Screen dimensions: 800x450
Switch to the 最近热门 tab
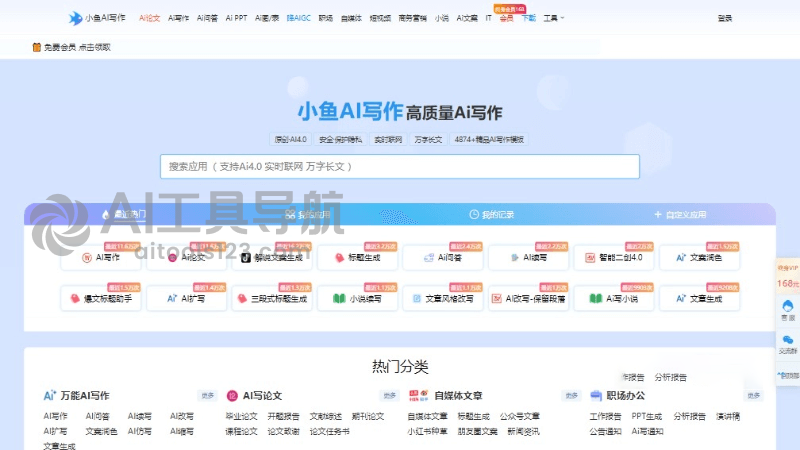124,214
